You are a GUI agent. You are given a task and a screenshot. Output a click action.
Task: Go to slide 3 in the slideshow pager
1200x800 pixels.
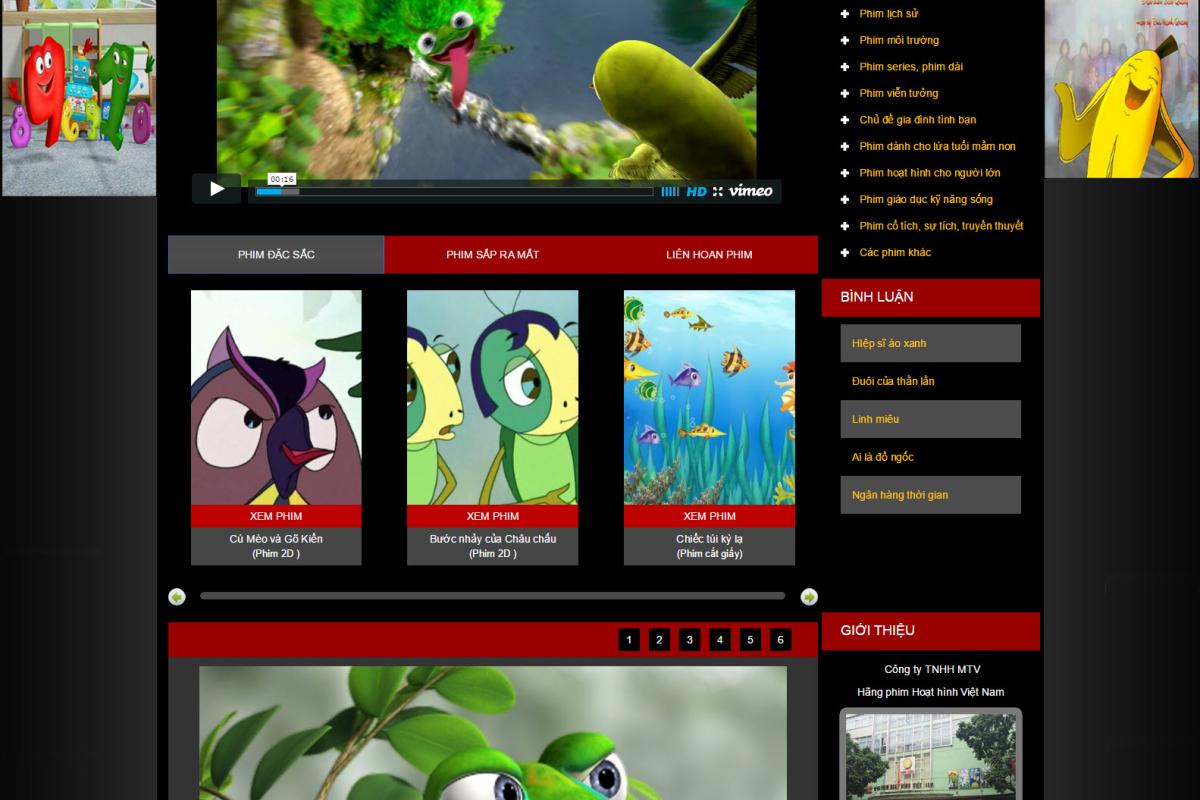pos(690,640)
